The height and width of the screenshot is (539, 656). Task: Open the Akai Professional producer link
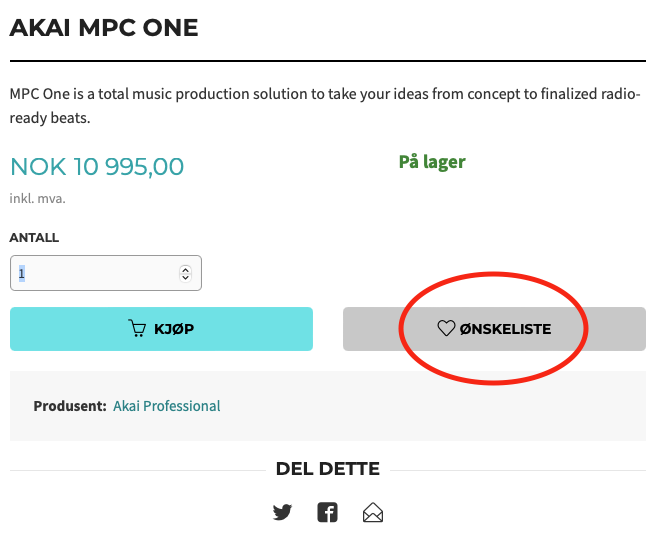click(x=167, y=406)
